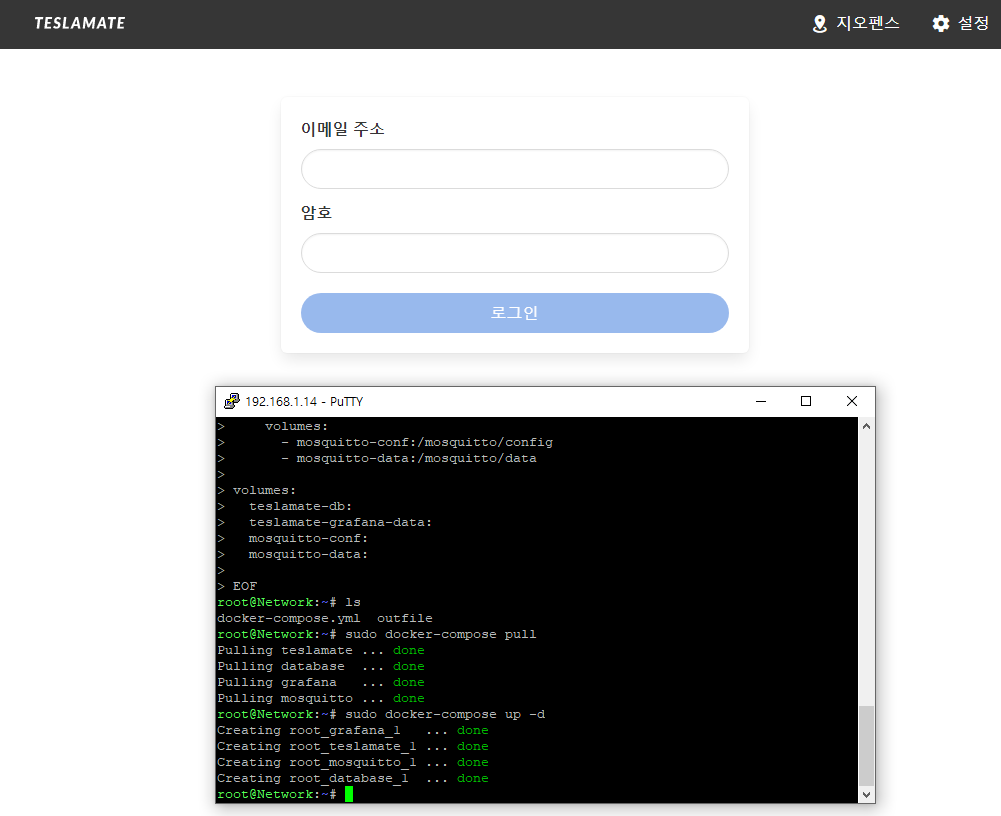Click the TeslaMate logo in the header
This screenshot has height=816, width=1001.
(x=80, y=24)
